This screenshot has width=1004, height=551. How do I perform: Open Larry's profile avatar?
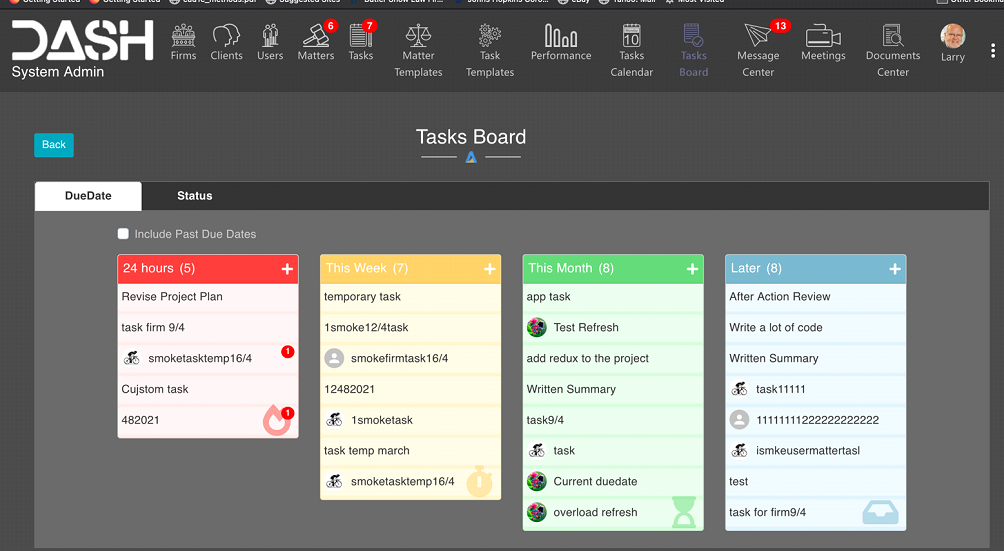pos(953,37)
